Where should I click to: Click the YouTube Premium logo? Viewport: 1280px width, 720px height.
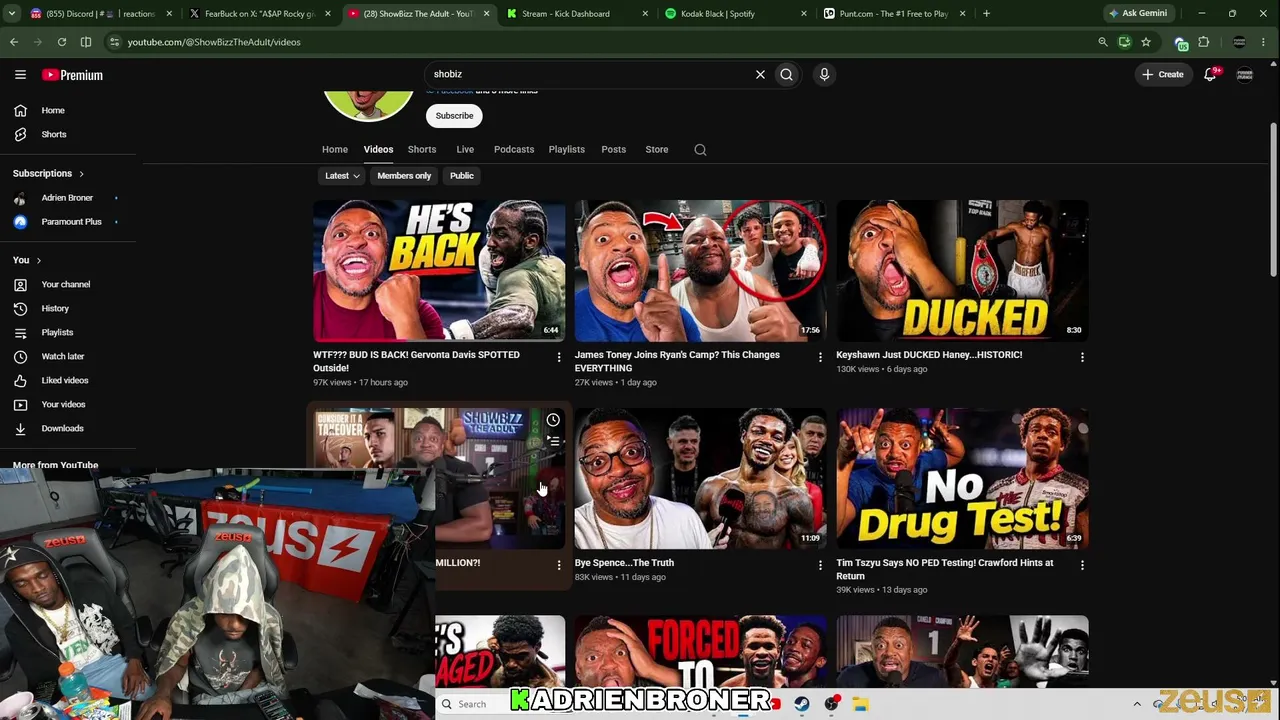coord(72,75)
